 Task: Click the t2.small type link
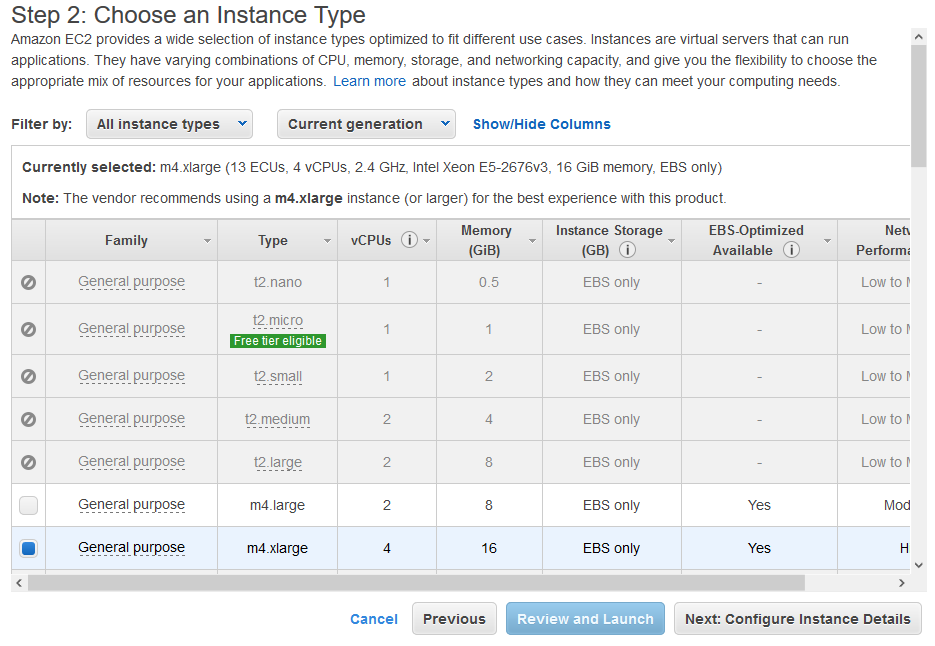coord(278,376)
